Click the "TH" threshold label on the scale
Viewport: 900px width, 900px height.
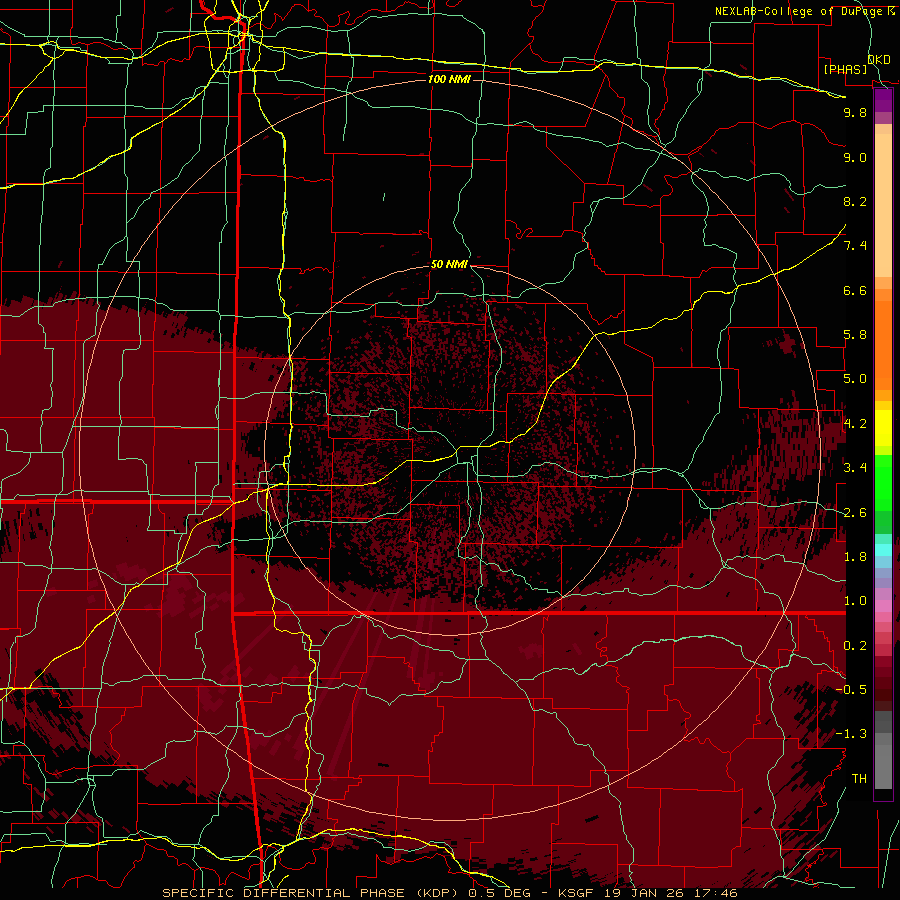[859, 779]
